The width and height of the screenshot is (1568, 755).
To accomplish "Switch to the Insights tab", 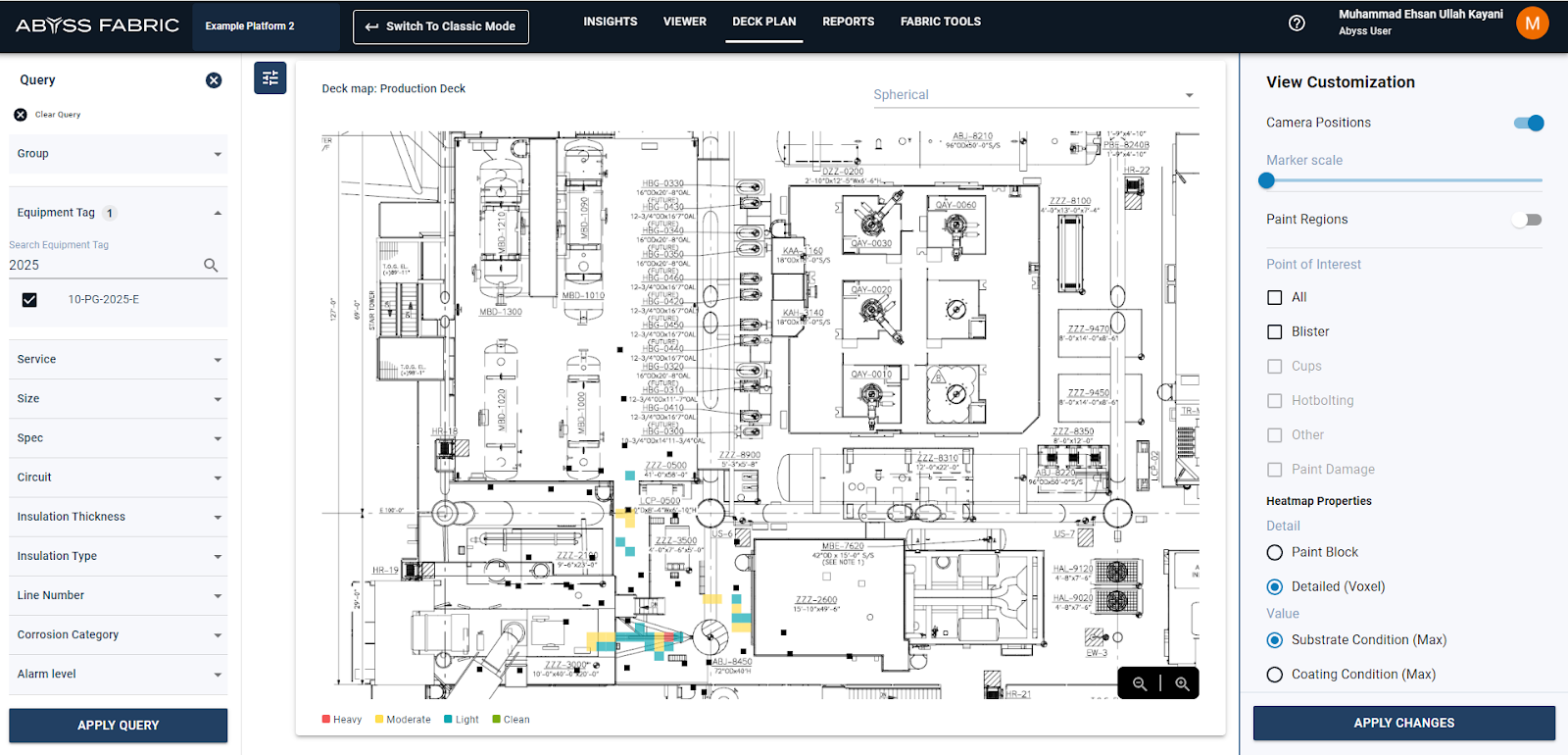I will coord(610,22).
